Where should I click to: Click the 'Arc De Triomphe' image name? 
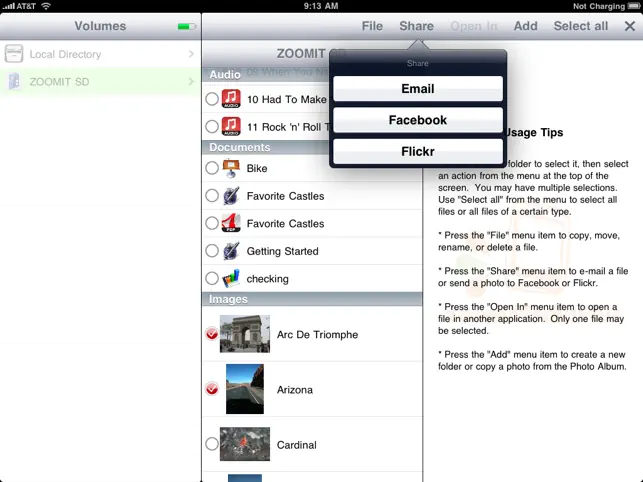pos(317,335)
